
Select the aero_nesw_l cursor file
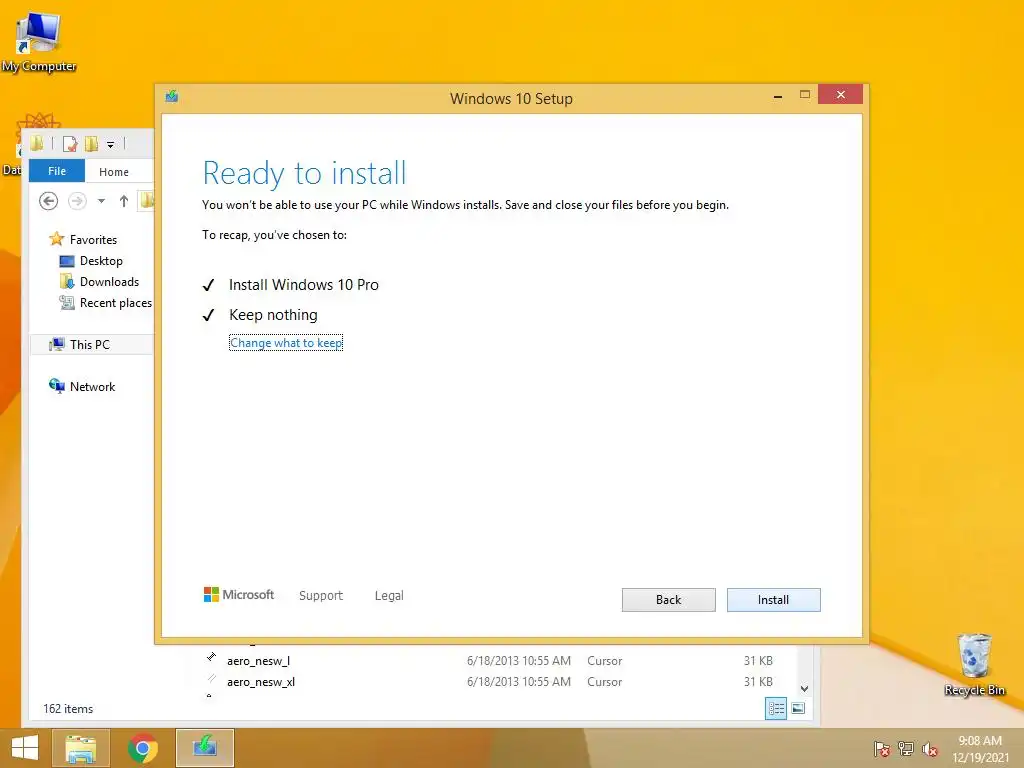click(x=258, y=661)
